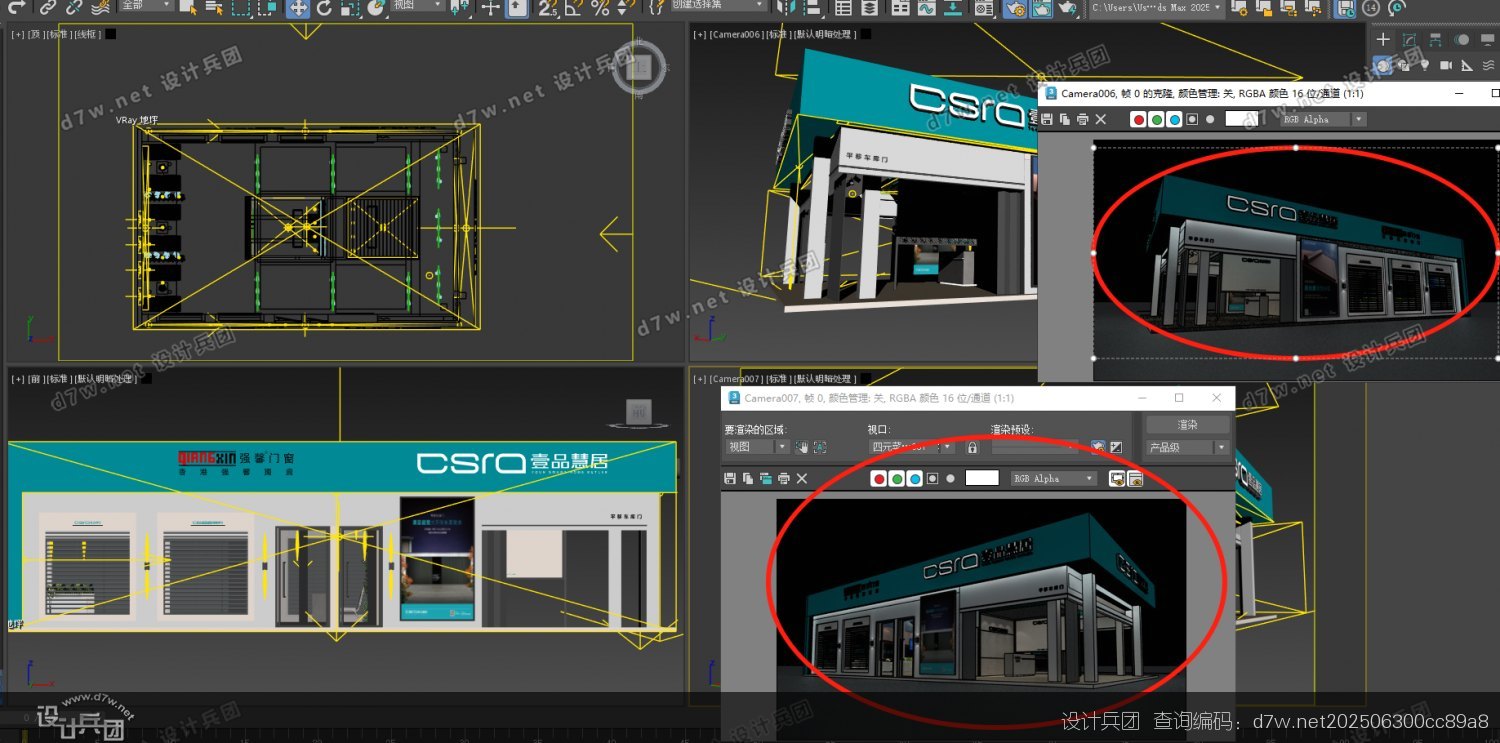The height and width of the screenshot is (743, 1500).
Task: Open RGB Alpha dropdown in Camera006 window
Action: pos(1323,119)
